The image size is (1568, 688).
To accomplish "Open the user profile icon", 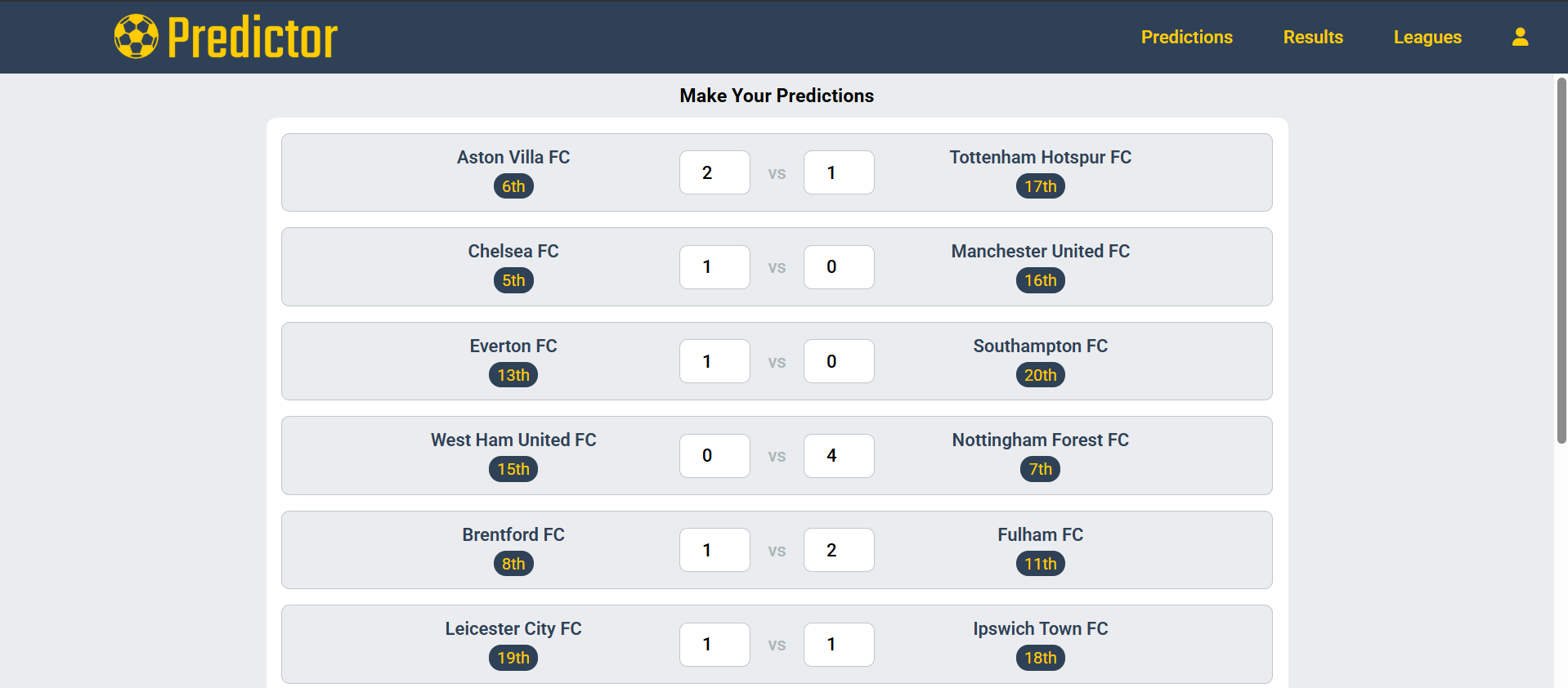I will pyautogui.click(x=1520, y=37).
